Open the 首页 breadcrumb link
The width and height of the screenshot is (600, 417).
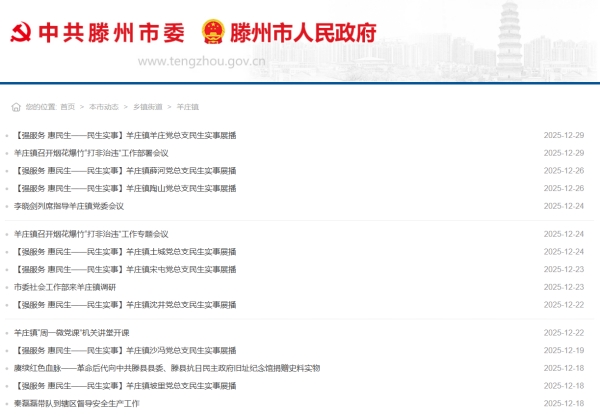point(67,106)
